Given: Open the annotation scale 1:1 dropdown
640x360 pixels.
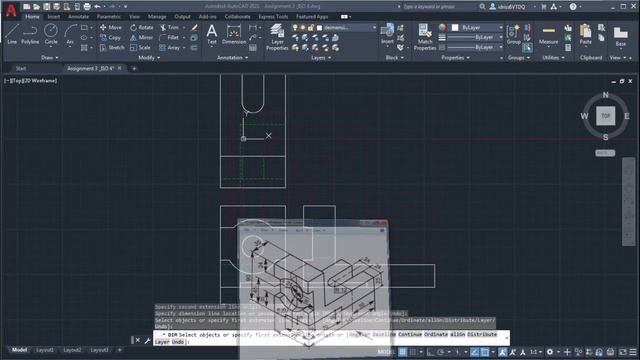Looking at the screenshot, I should click(536, 352).
